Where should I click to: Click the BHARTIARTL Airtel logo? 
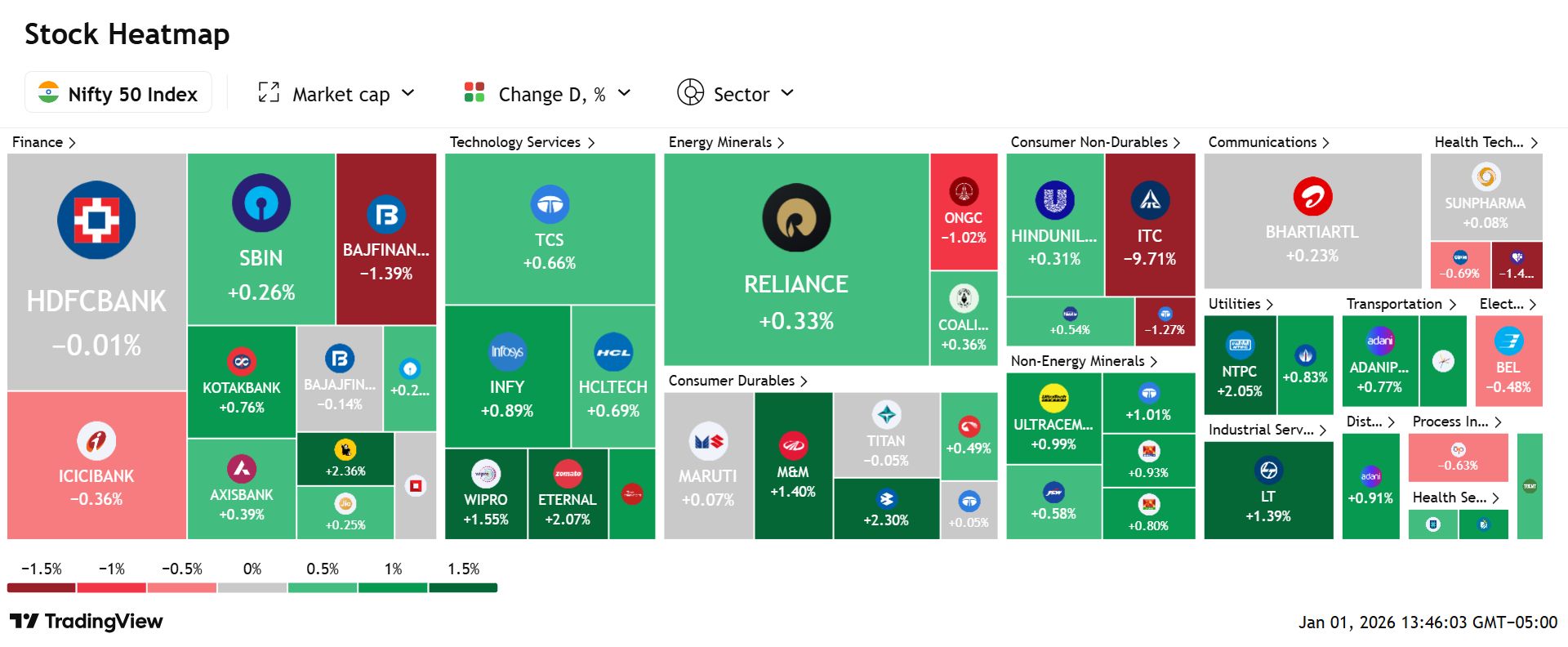point(1312,197)
